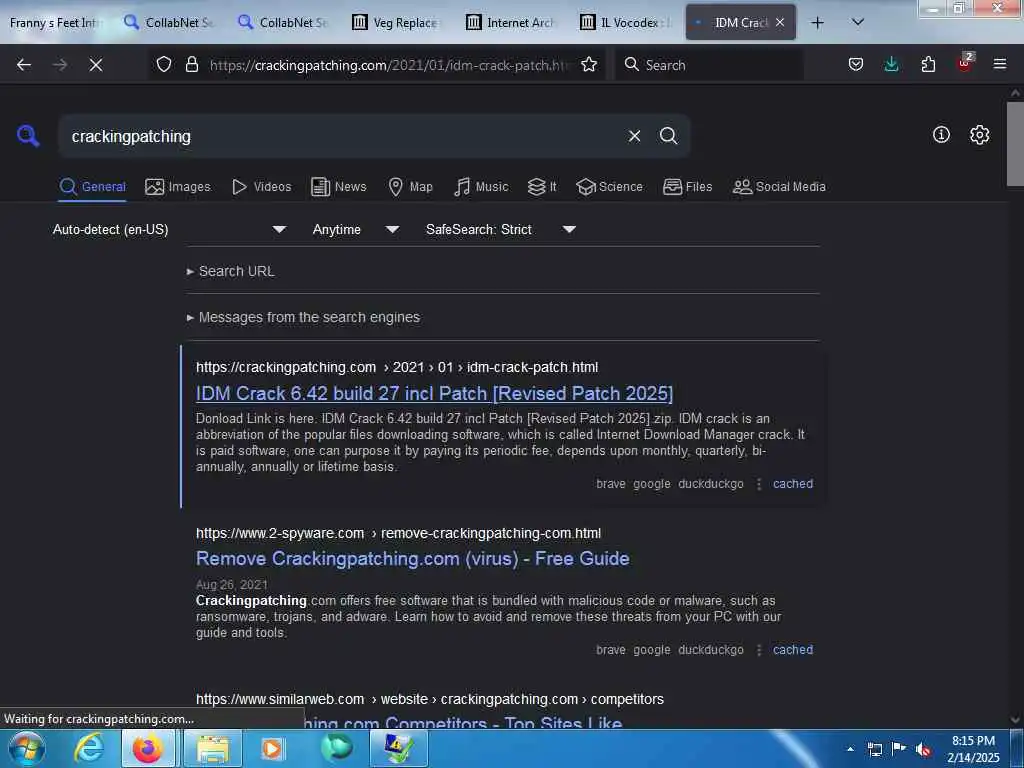Select the Map search category
Image resolution: width=1024 pixels, height=768 pixels.
point(410,187)
